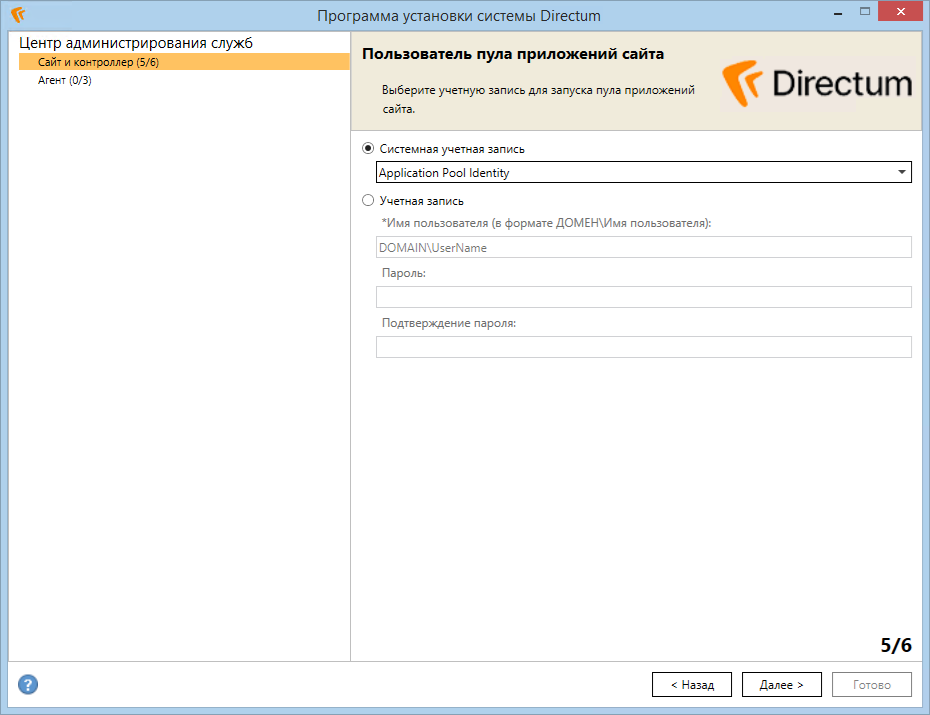Click the blue help question mark icon

[x=28, y=684]
